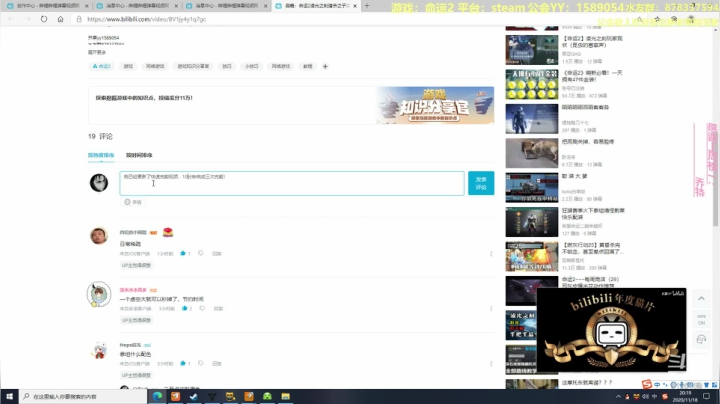The width and height of the screenshot is (720, 404).
Task: Reply to the 日常蜗跳 comment
Action: 217,253
